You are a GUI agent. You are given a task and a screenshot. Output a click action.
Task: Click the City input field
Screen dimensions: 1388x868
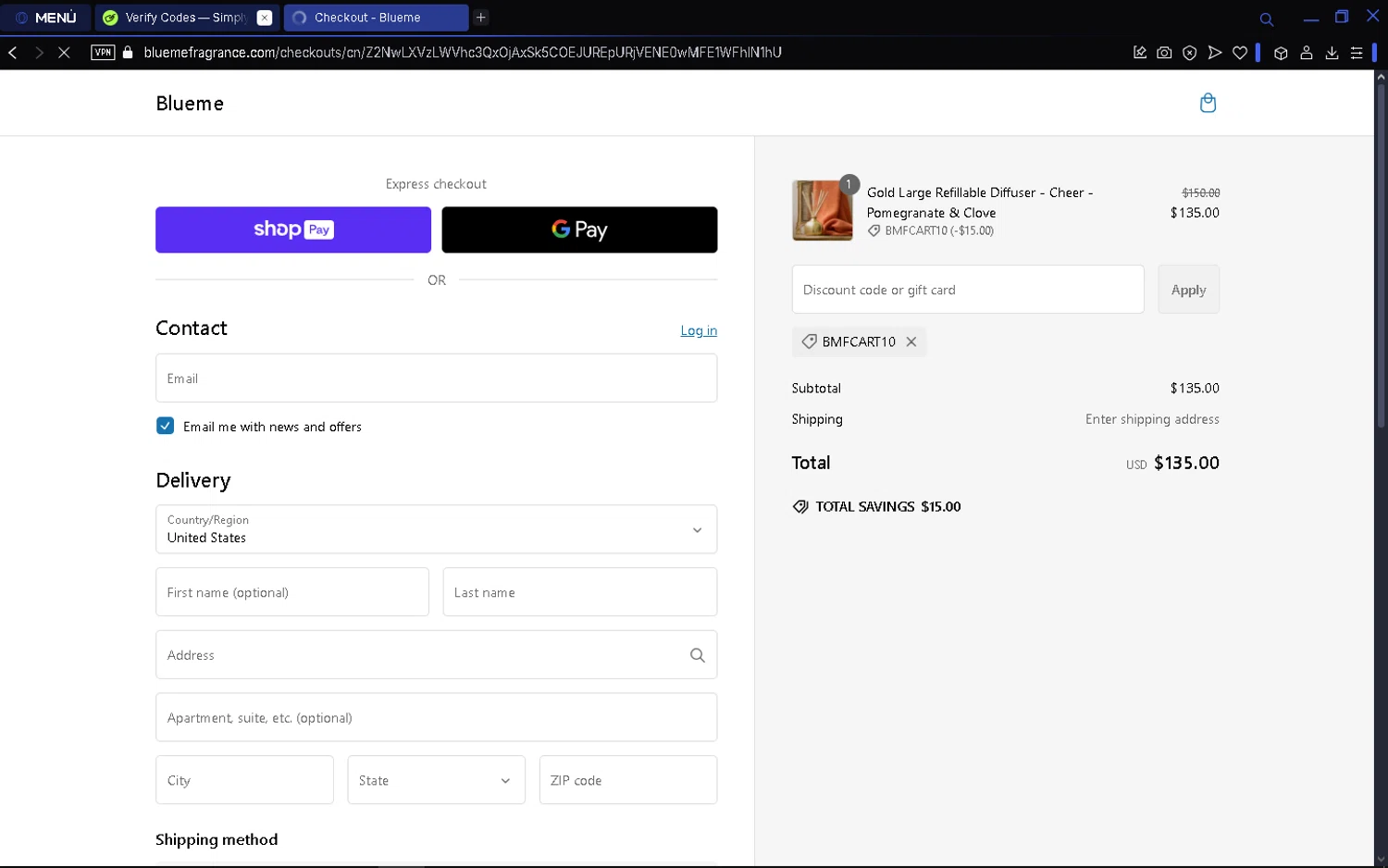[244, 780]
